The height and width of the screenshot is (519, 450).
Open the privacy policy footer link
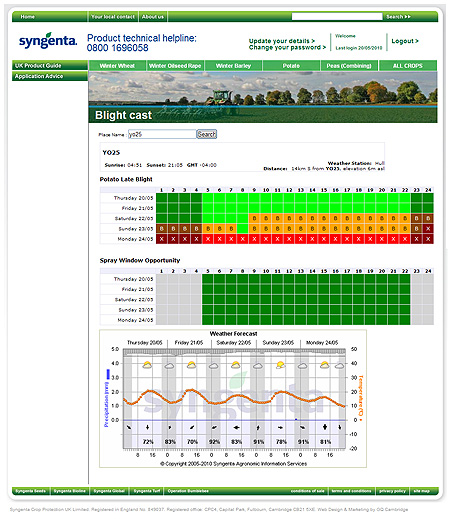392,491
